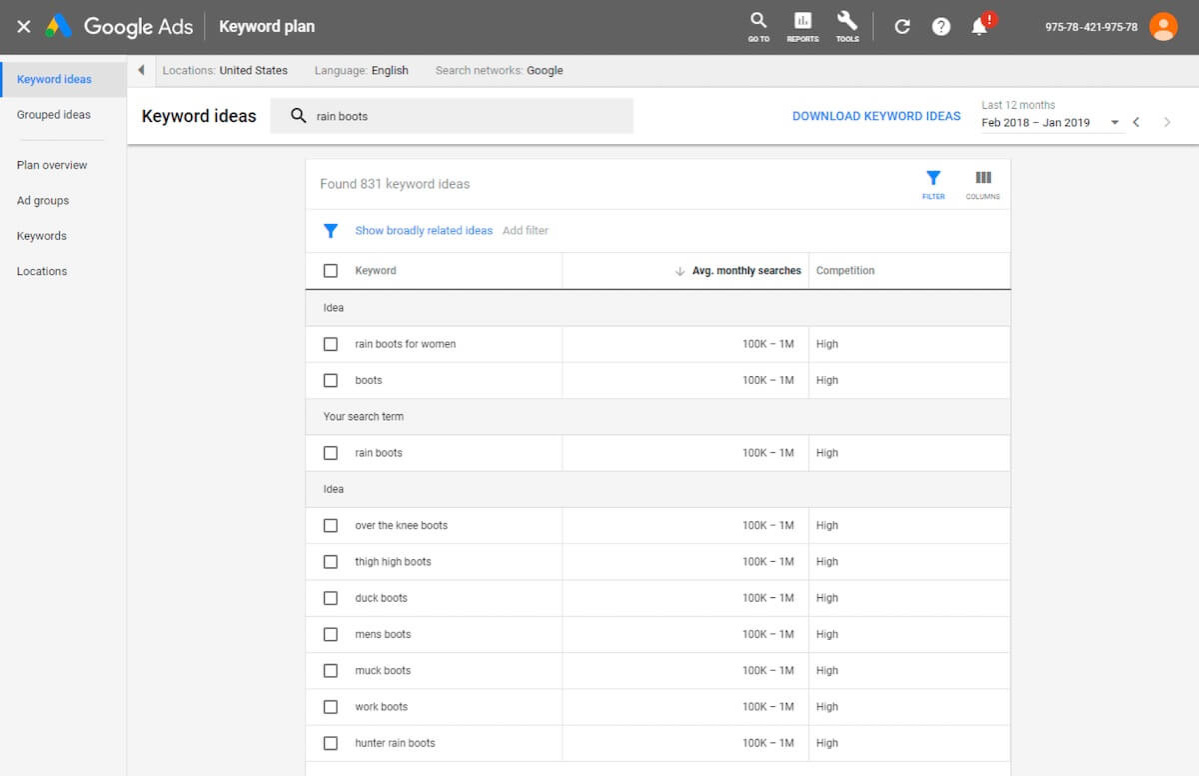
Task: Collapse the sidebar with left triangle
Action: (x=141, y=70)
